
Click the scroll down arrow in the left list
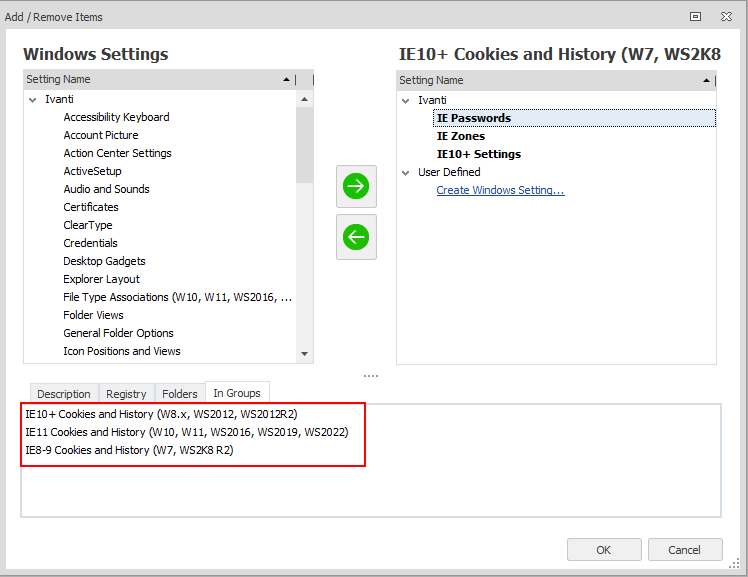[x=305, y=353]
